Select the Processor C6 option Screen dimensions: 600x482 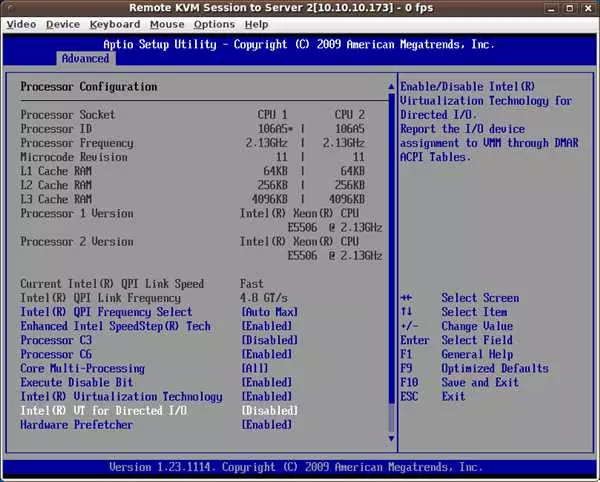click(x=56, y=355)
